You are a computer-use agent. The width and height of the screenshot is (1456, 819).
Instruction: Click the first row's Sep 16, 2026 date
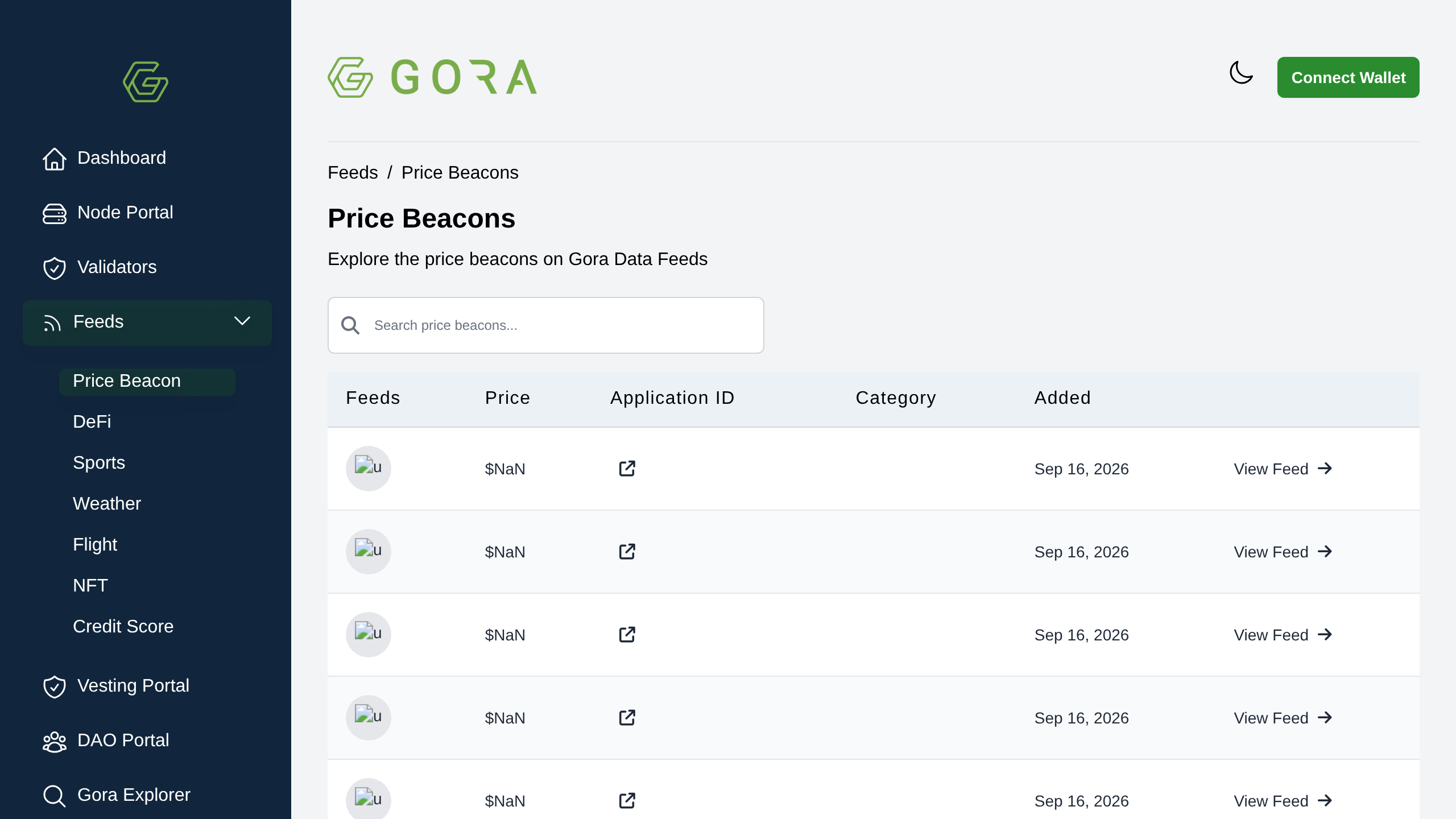tap(1081, 469)
